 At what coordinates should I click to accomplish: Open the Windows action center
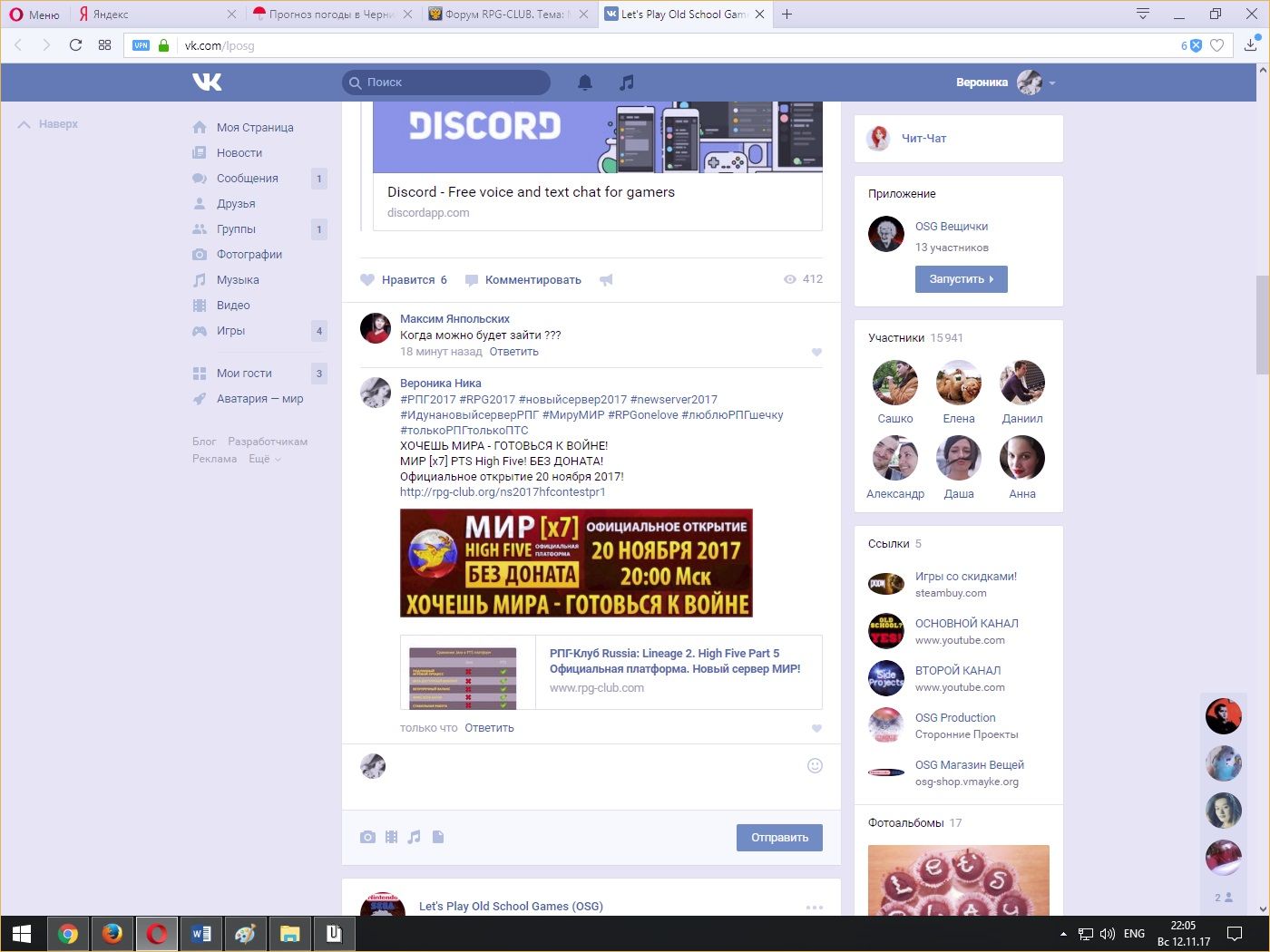pyautogui.click(x=1234, y=934)
